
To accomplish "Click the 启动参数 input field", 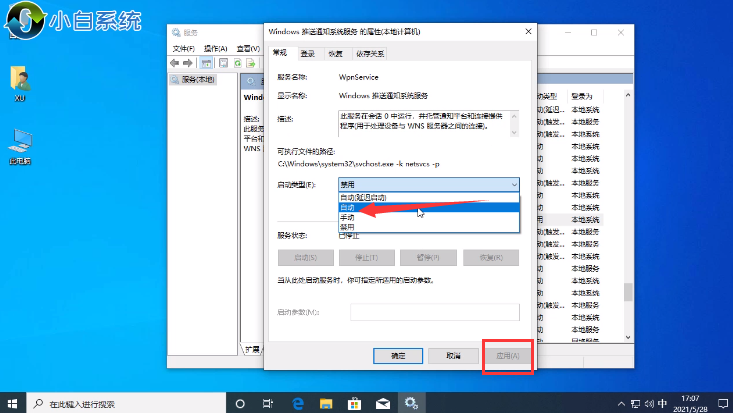I will tap(435, 312).
